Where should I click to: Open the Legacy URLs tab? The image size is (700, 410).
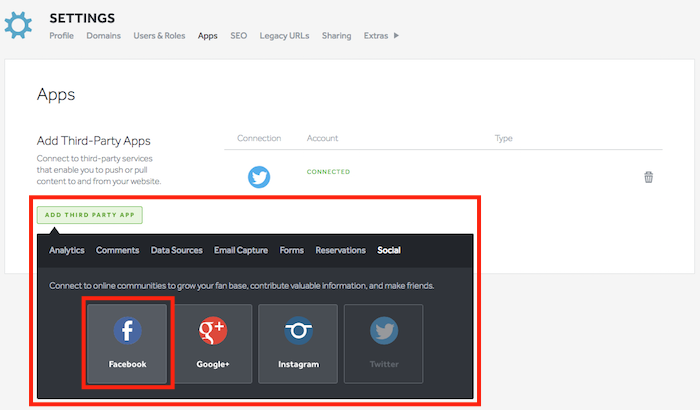(284, 36)
